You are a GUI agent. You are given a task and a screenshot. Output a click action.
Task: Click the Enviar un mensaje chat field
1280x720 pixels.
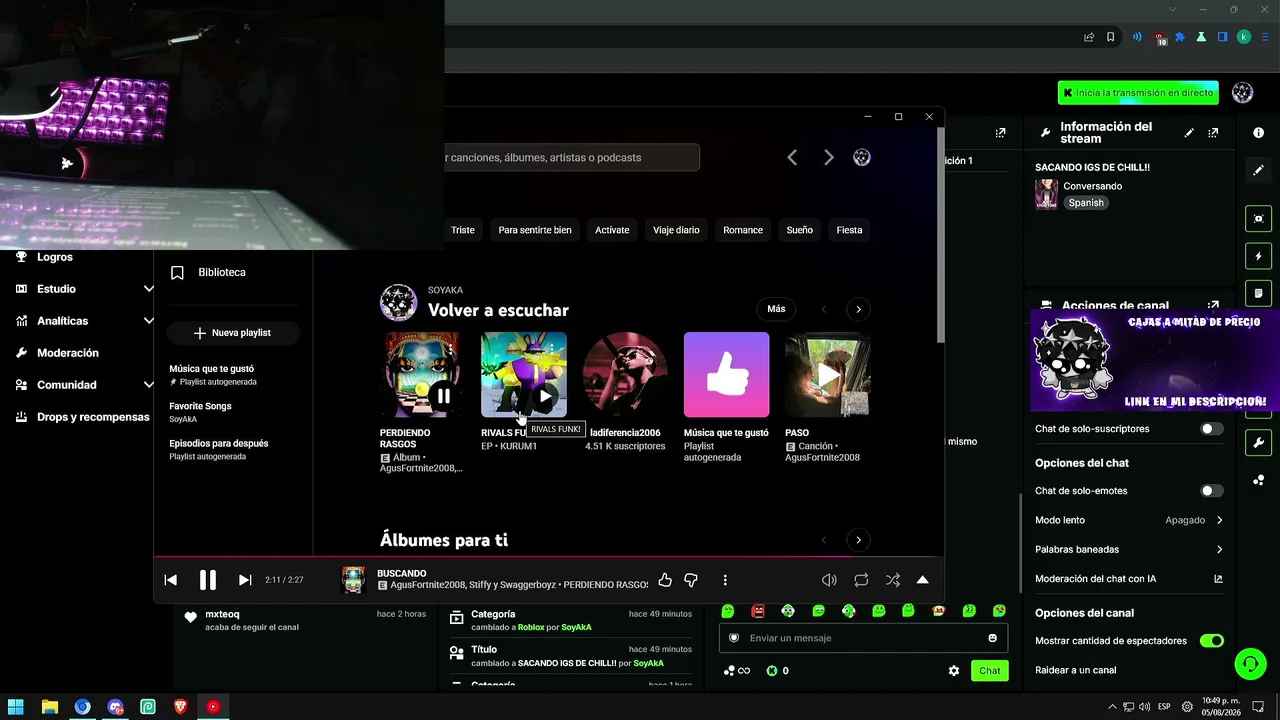(864, 638)
